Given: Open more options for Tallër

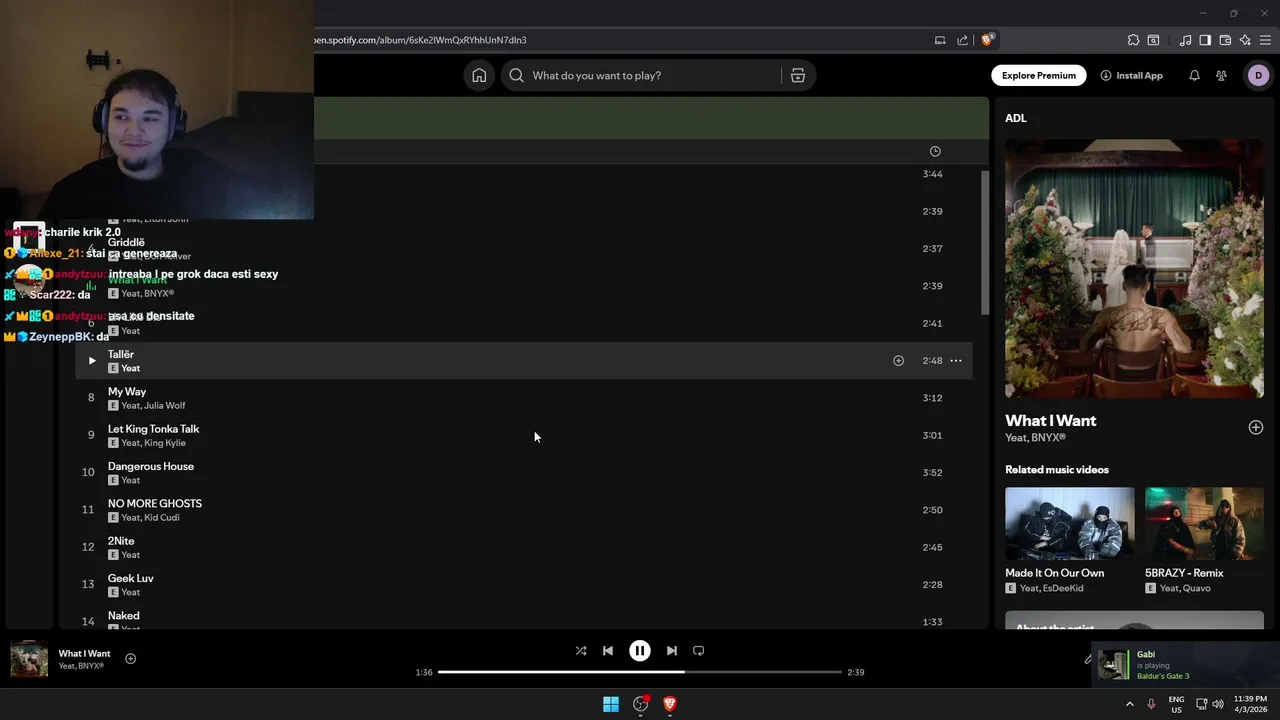Looking at the screenshot, I should [956, 361].
